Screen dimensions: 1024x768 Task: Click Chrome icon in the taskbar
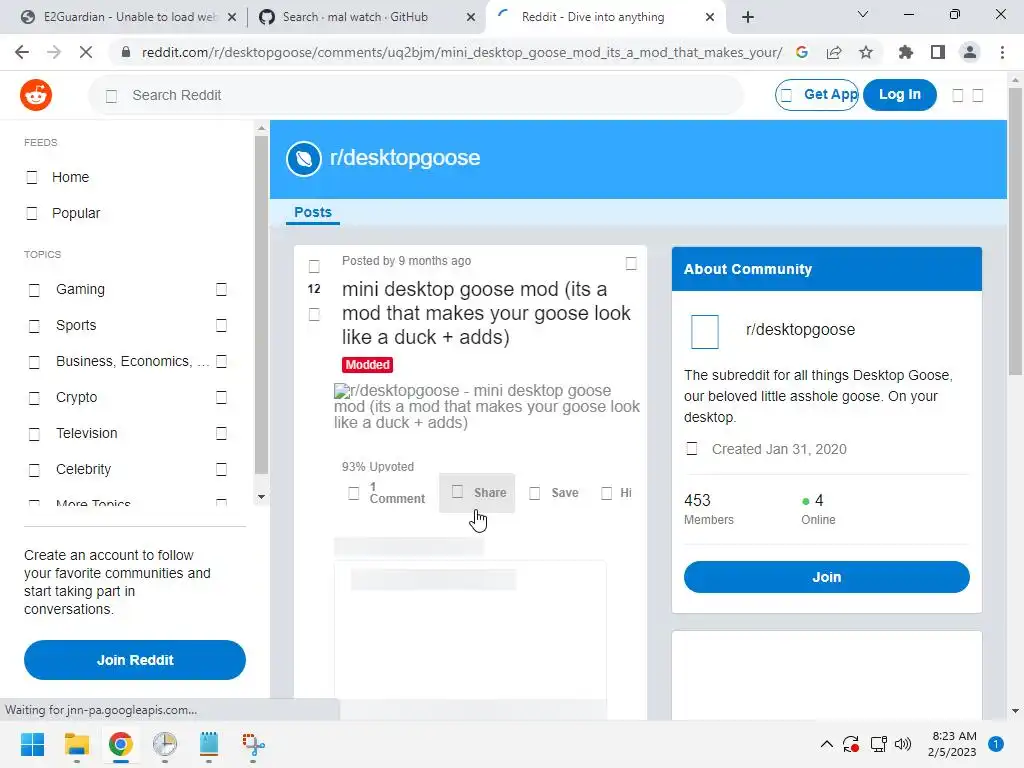coord(121,744)
